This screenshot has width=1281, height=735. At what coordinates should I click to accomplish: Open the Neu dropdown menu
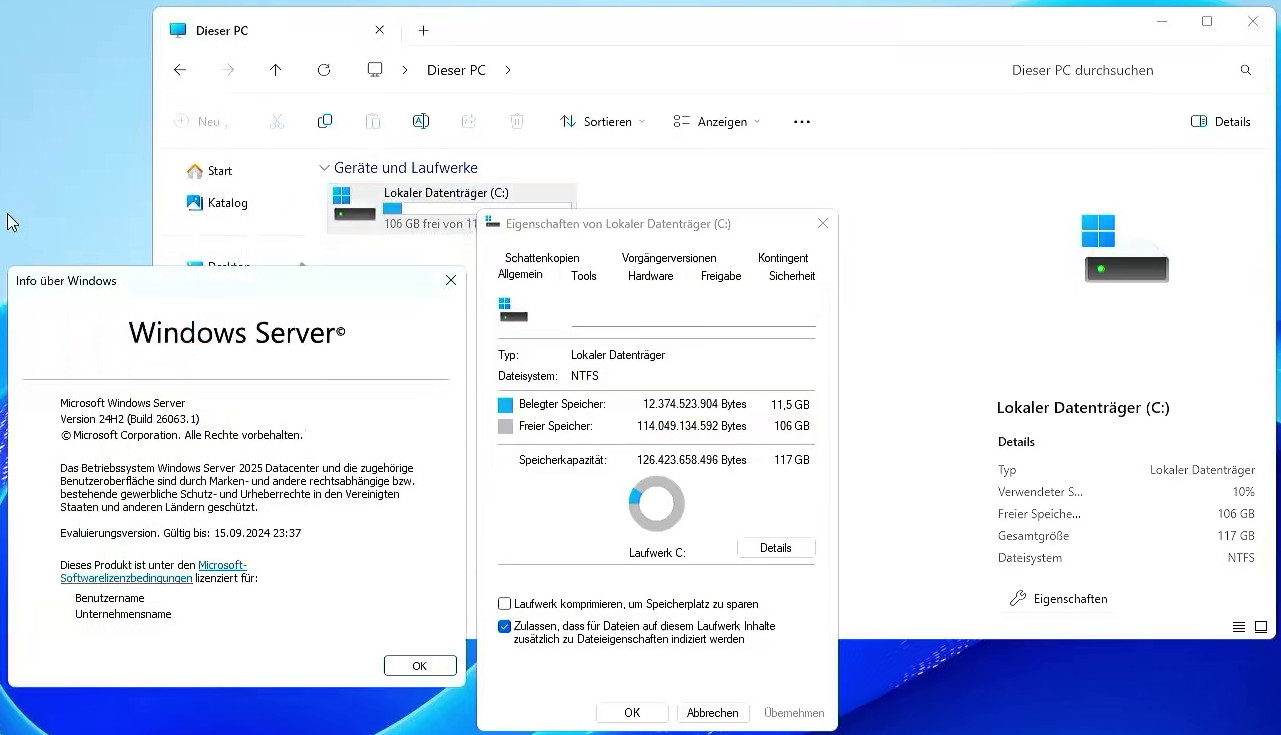point(200,121)
